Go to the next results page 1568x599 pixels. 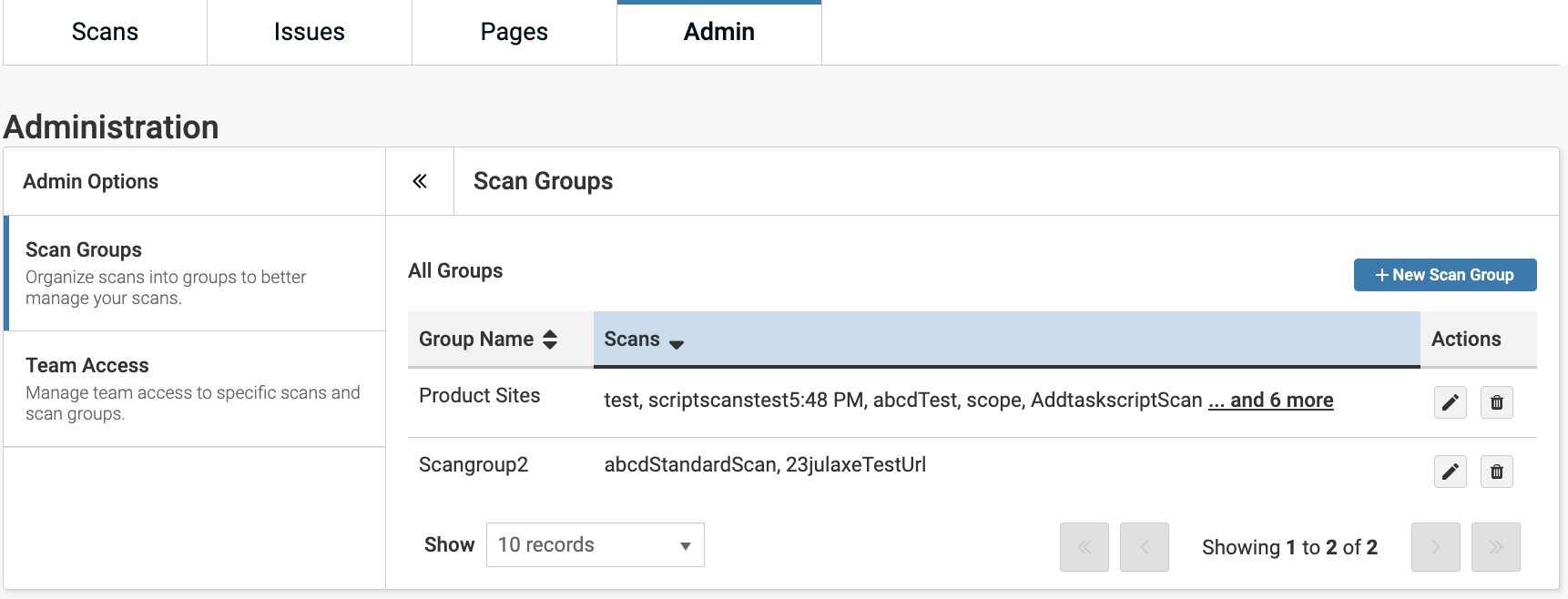pos(1435,547)
